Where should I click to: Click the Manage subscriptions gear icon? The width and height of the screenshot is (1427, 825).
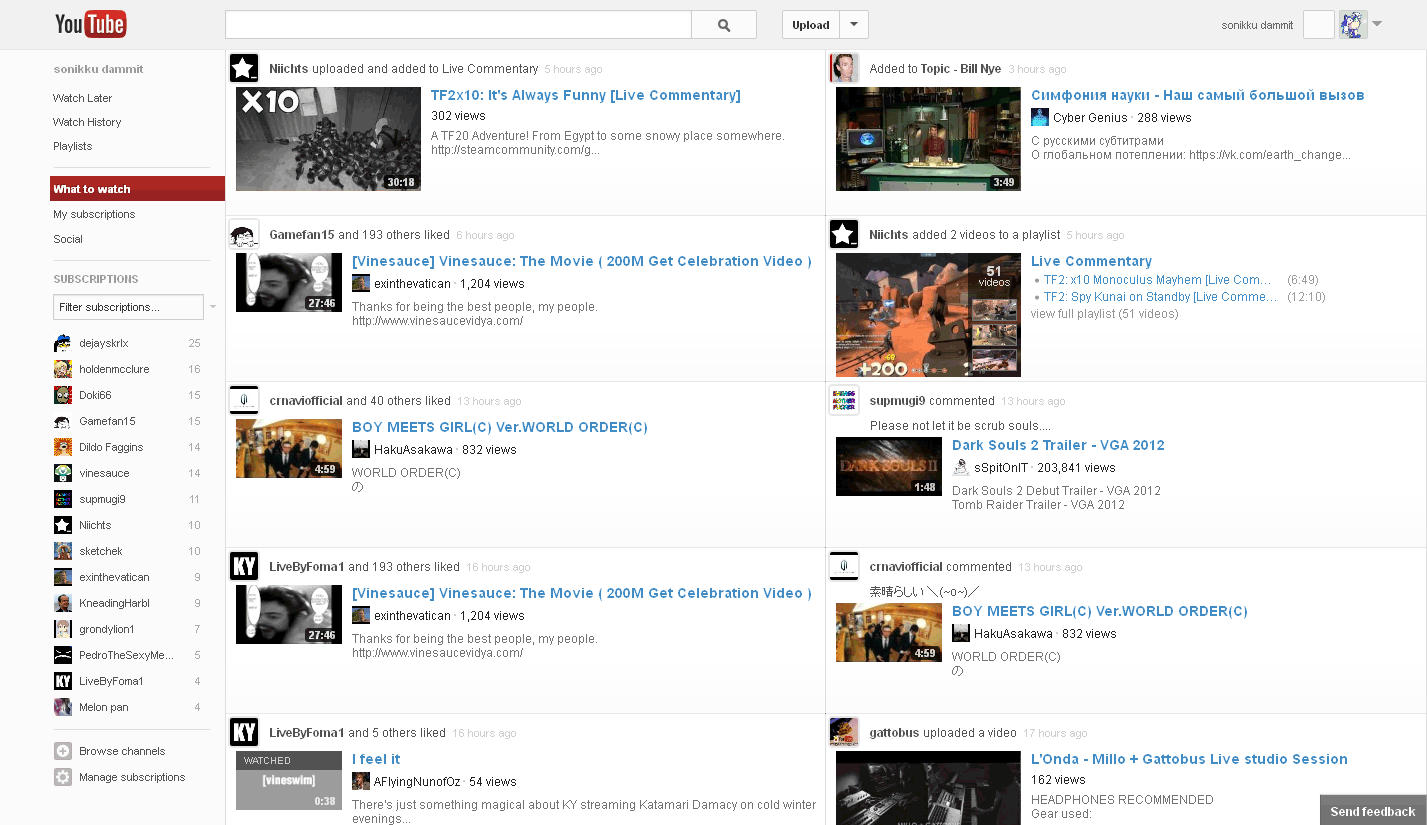coord(62,777)
